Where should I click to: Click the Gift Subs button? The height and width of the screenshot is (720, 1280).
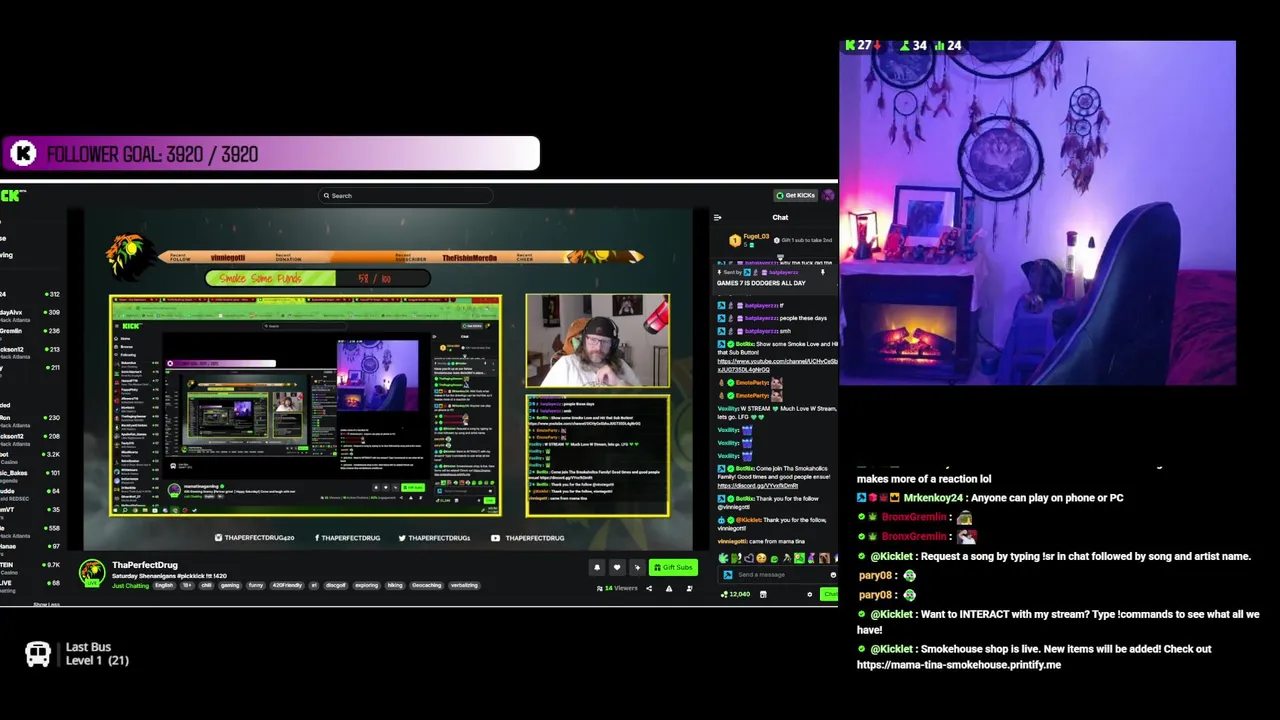673,567
